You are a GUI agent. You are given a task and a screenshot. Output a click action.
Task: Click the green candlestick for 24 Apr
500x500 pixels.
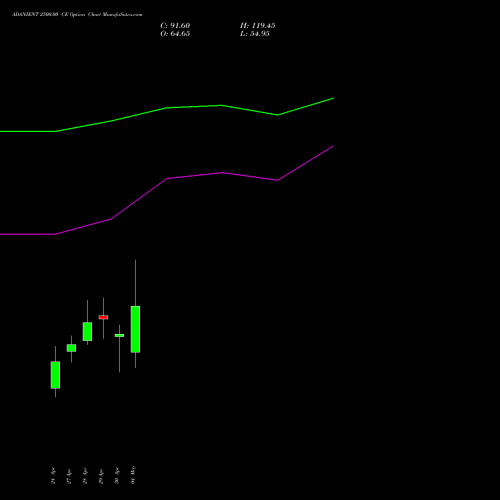coord(55,375)
